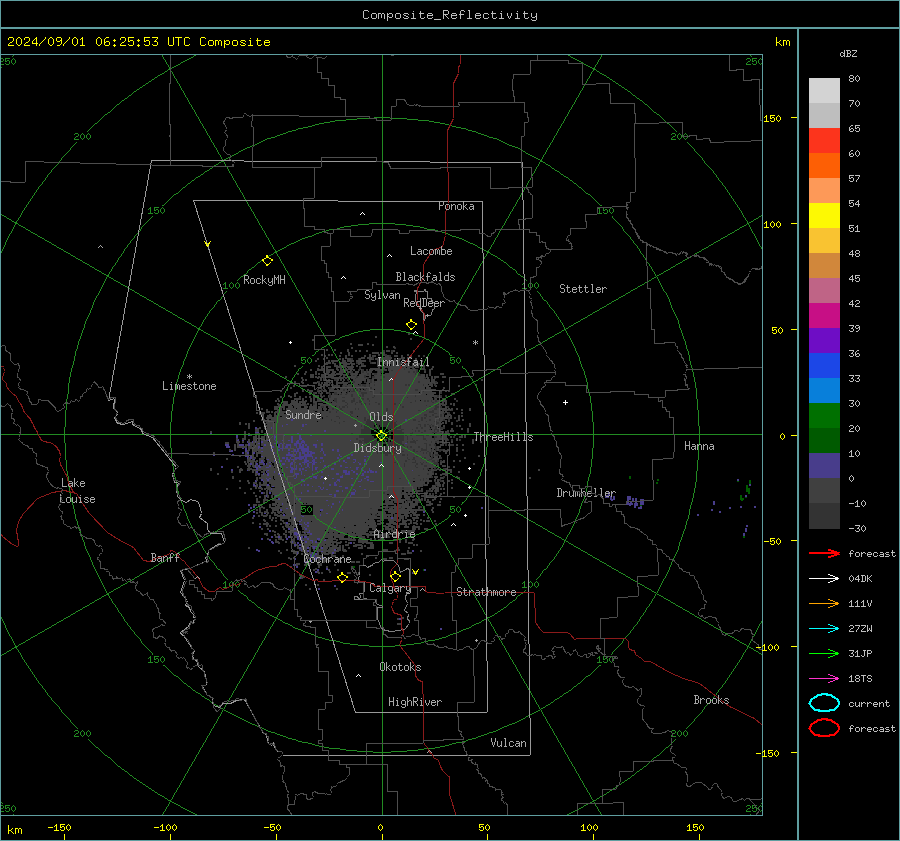
Task: Click the Ponoka label
Action: point(456,206)
